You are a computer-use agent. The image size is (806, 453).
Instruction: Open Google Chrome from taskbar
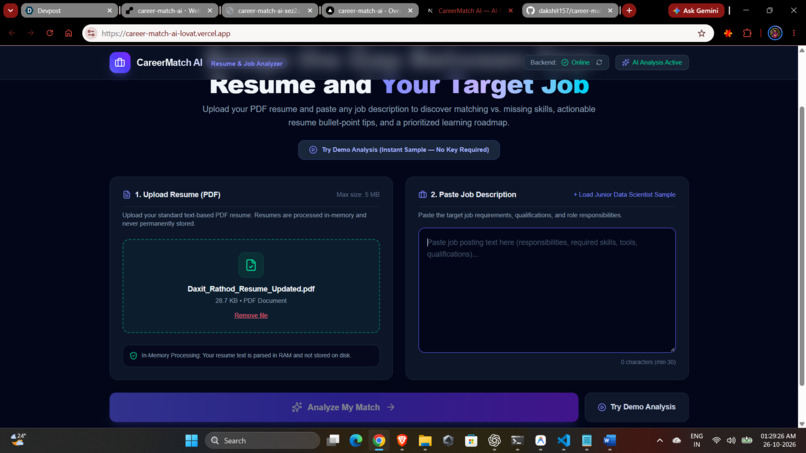click(x=379, y=441)
